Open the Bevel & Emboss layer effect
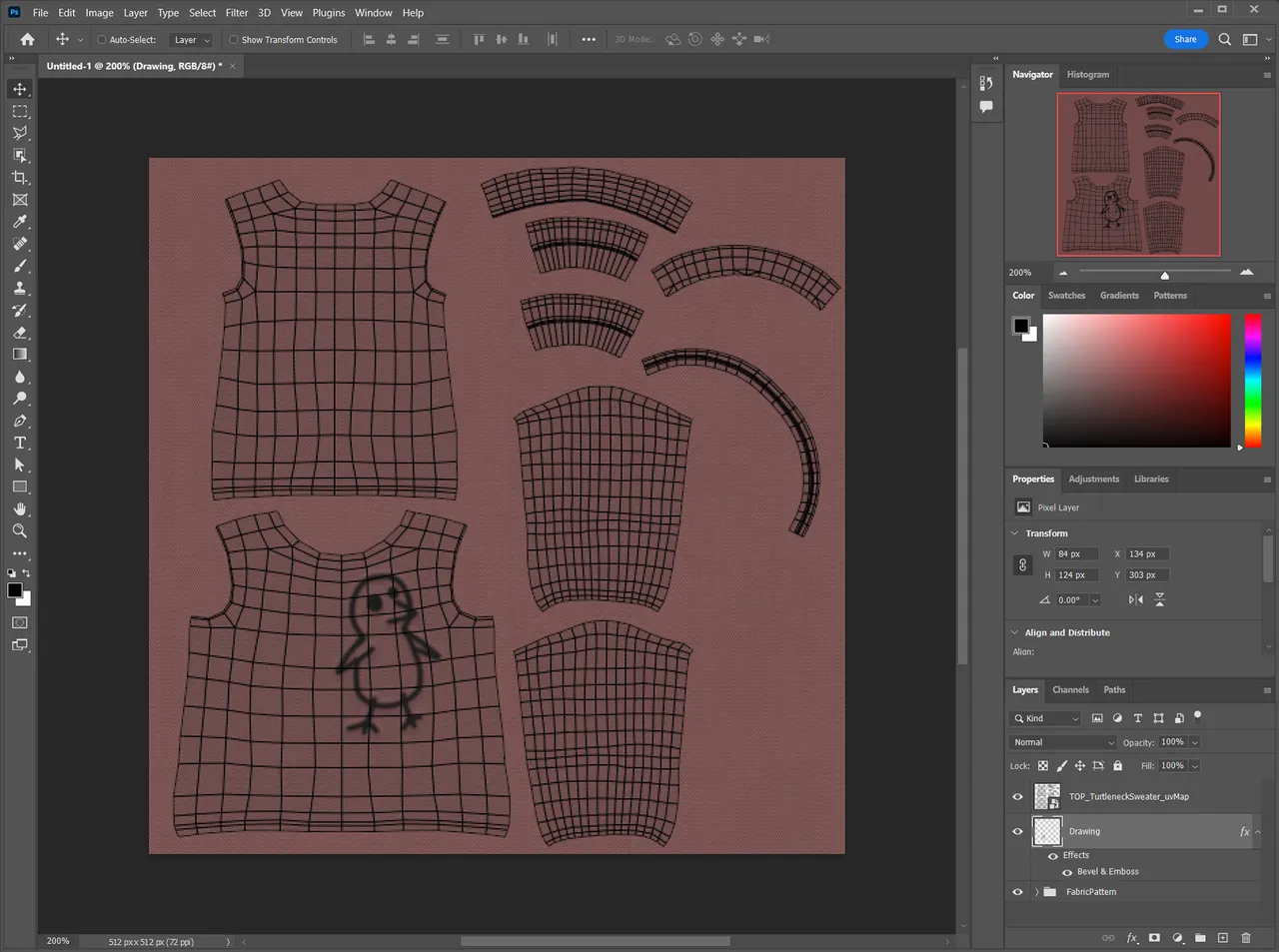This screenshot has height=952, width=1279. point(1108,871)
